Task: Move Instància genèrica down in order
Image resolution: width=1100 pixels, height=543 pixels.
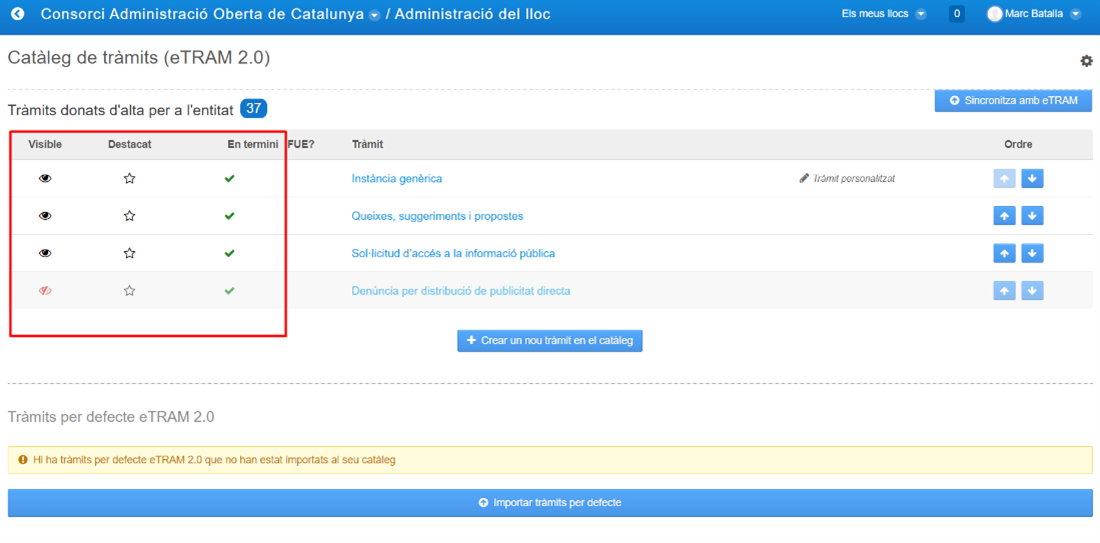Action: pyautogui.click(x=1032, y=179)
